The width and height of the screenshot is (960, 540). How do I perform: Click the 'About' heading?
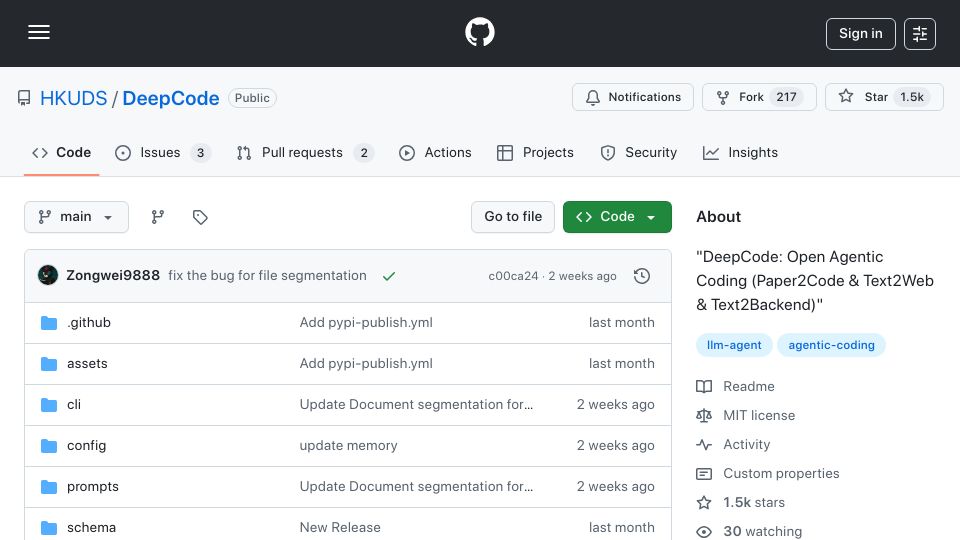coord(718,217)
